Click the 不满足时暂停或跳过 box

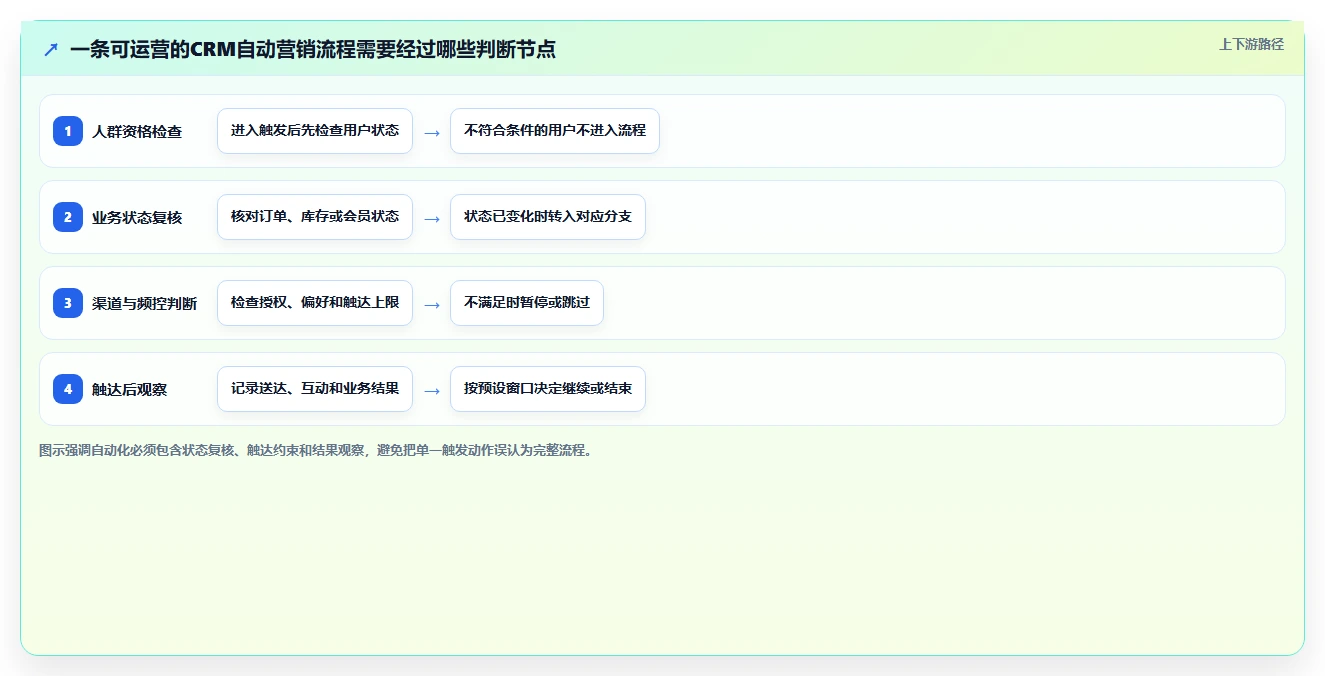pyautogui.click(x=527, y=303)
